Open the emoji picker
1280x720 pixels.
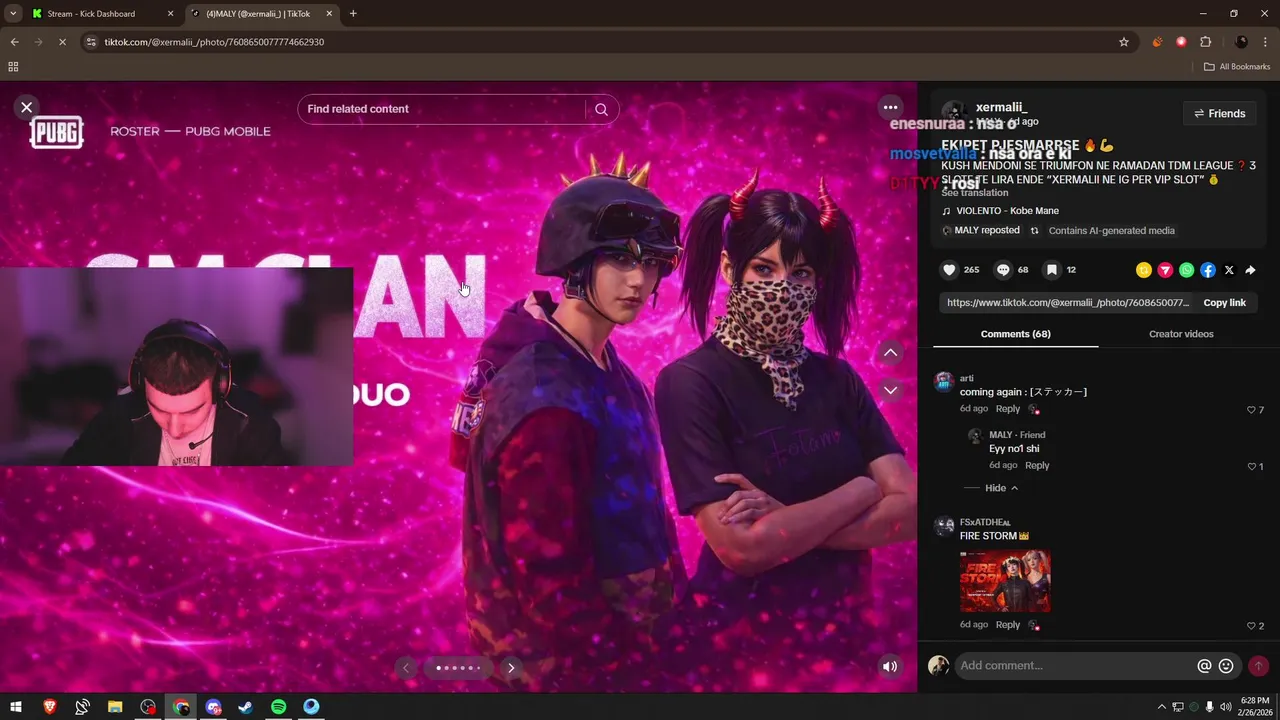[1226, 666]
